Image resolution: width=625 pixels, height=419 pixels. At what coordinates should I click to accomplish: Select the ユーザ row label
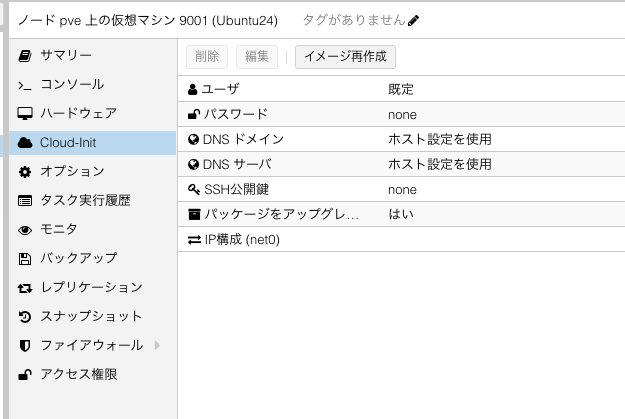(x=220, y=89)
